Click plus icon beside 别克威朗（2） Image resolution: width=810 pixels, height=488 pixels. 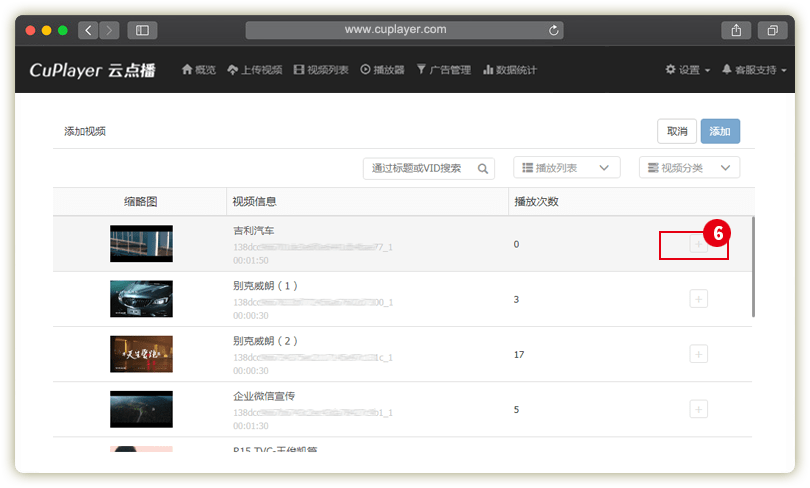tap(698, 353)
